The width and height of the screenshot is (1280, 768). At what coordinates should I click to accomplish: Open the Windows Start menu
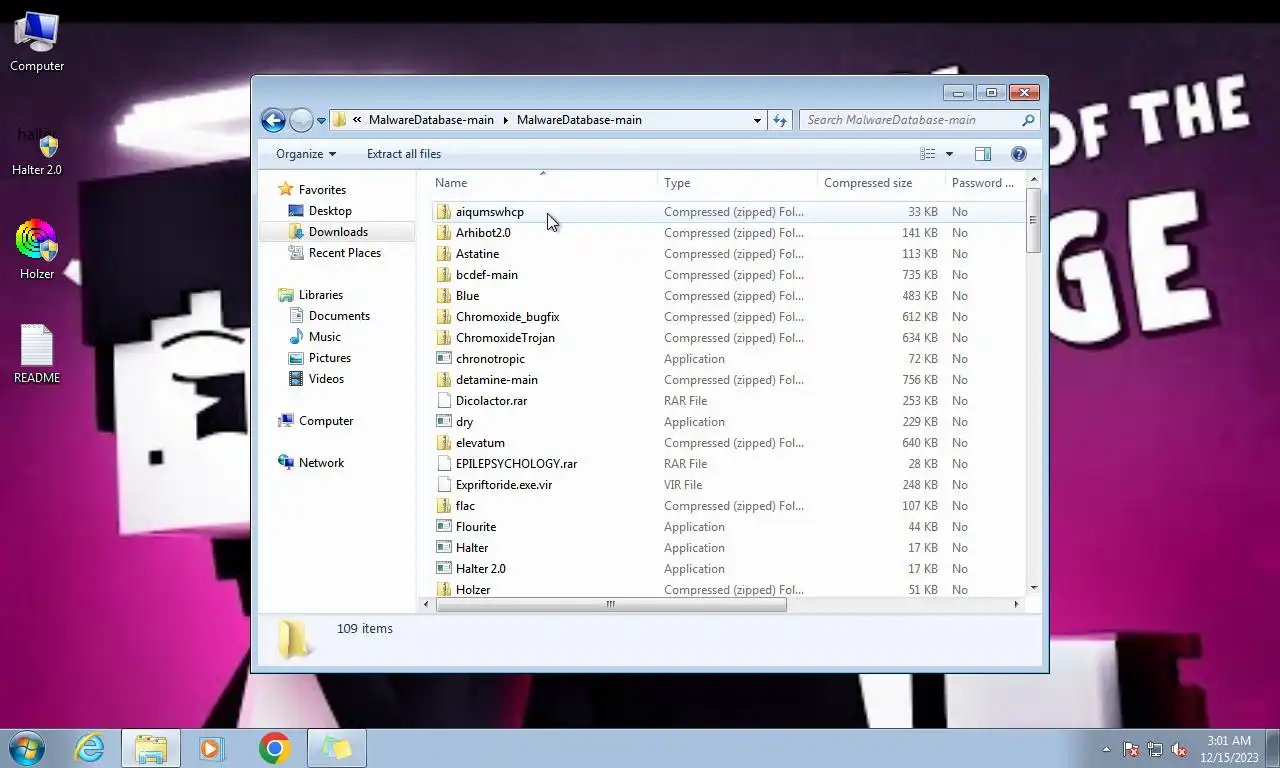(27, 748)
